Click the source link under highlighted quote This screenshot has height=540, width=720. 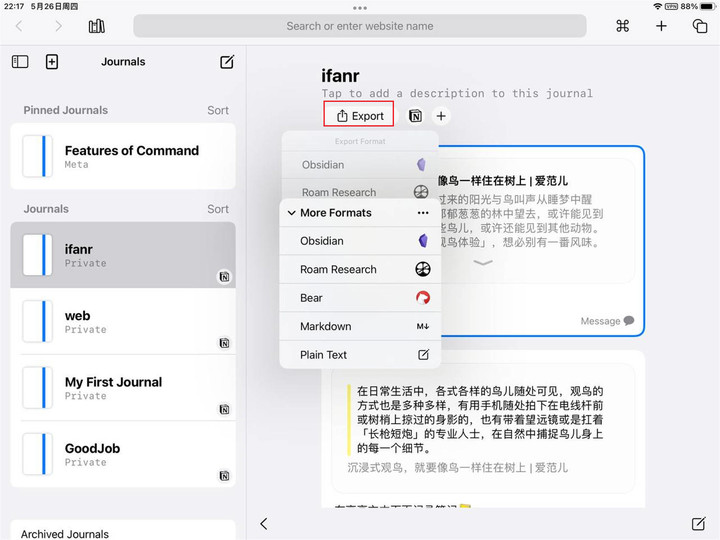[457, 467]
